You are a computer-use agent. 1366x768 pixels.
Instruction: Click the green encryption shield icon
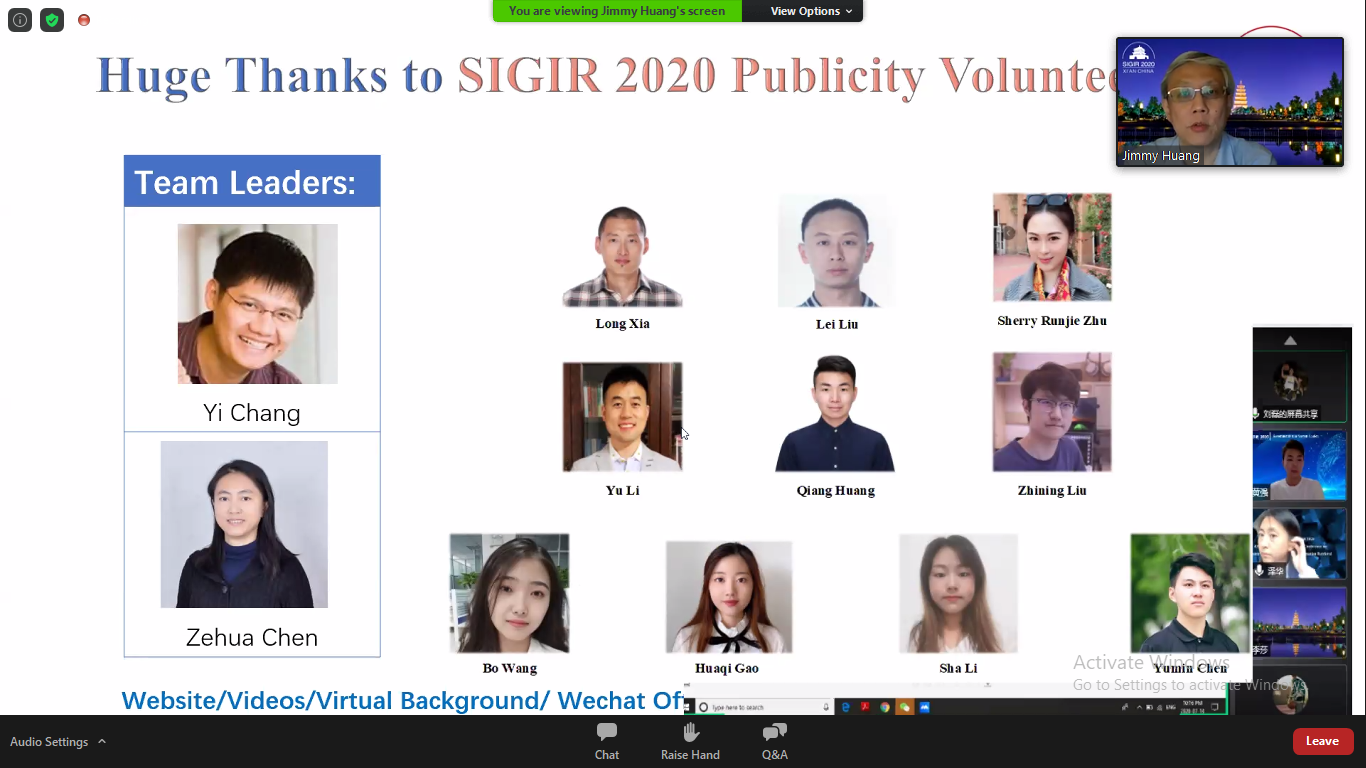(x=52, y=20)
